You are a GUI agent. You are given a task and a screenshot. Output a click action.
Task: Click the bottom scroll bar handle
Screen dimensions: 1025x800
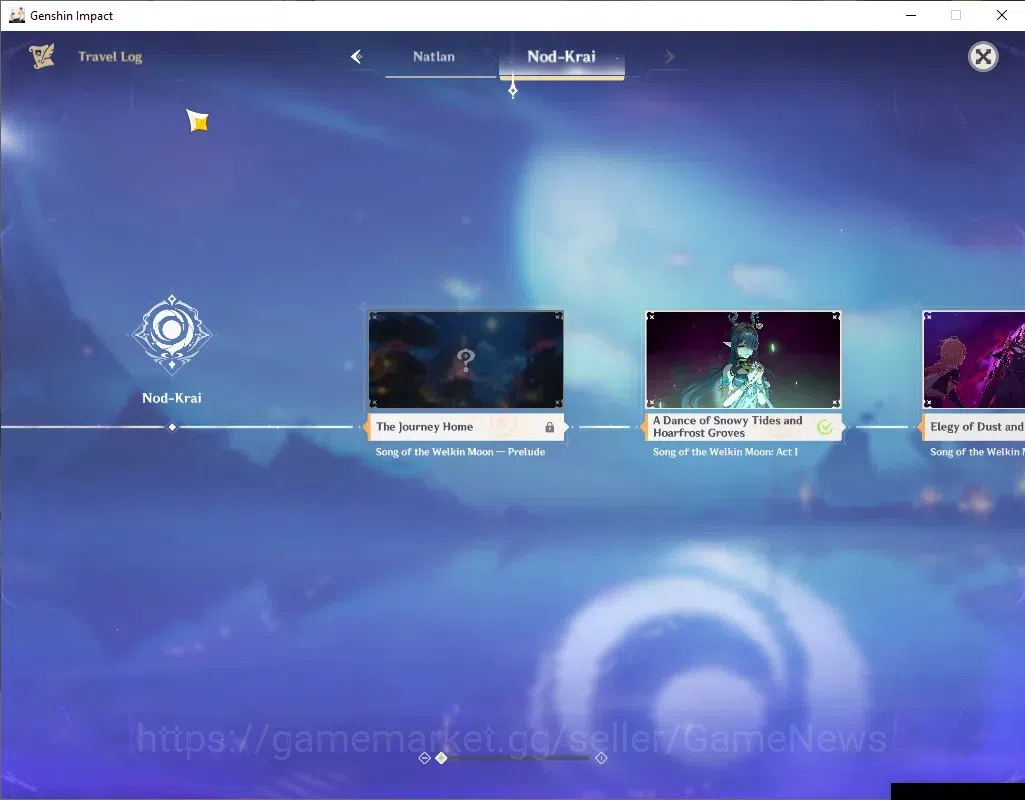[x=441, y=758]
